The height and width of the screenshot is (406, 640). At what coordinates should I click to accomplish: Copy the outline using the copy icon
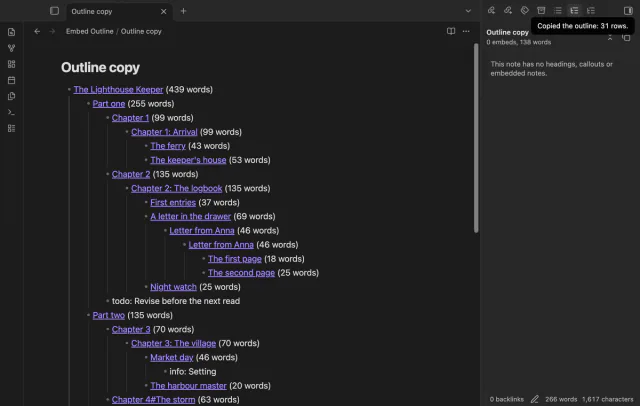tap(627, 38)
